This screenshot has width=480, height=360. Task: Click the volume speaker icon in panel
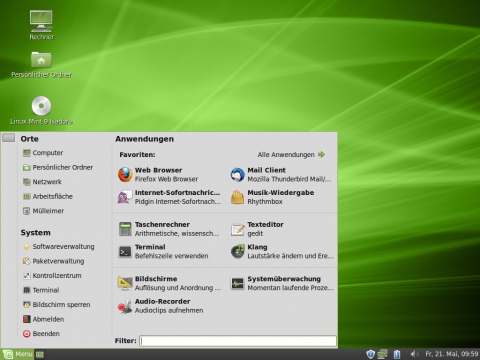pyautogui.click(x=414, y=354)
